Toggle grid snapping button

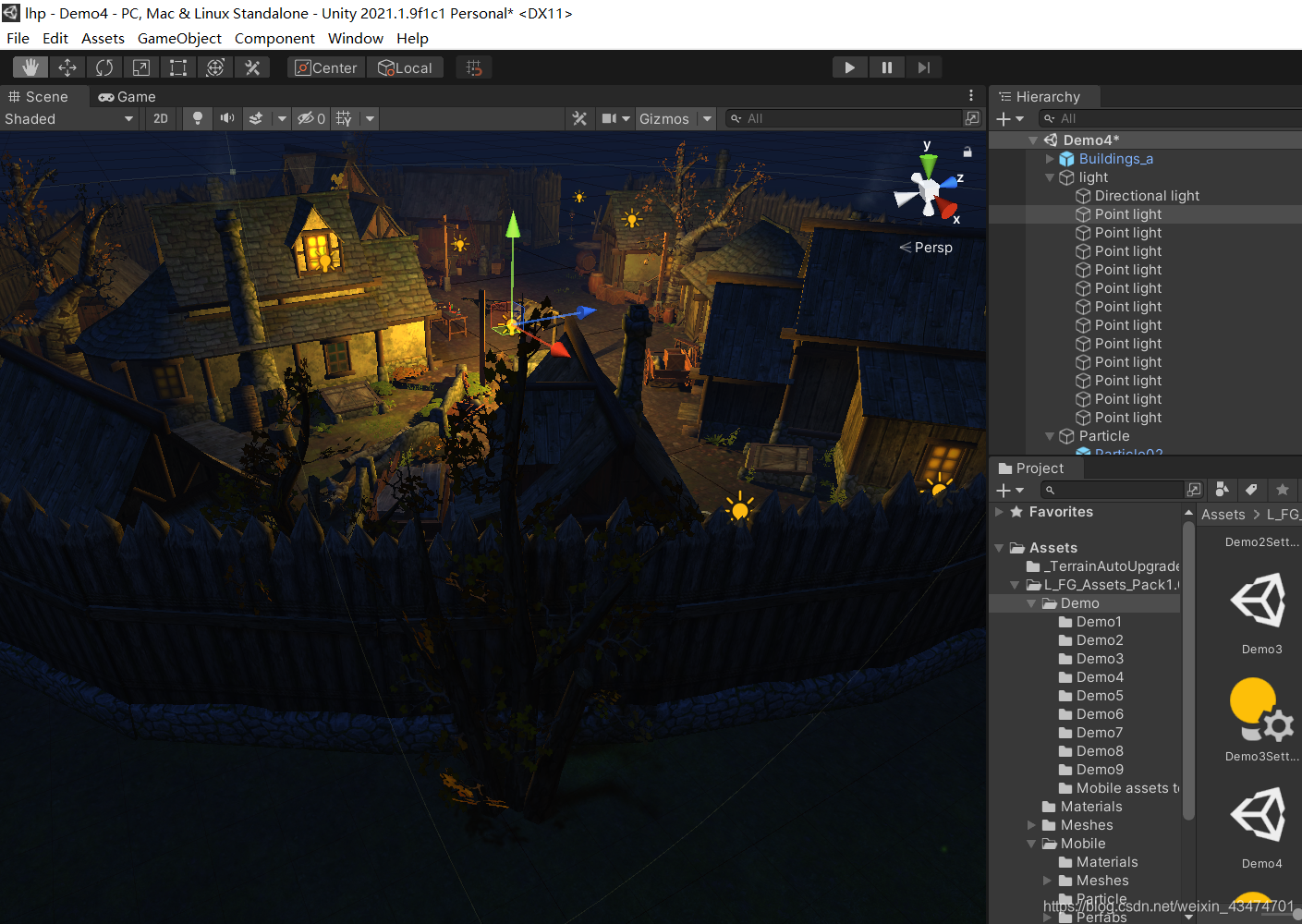click(474, 67)
